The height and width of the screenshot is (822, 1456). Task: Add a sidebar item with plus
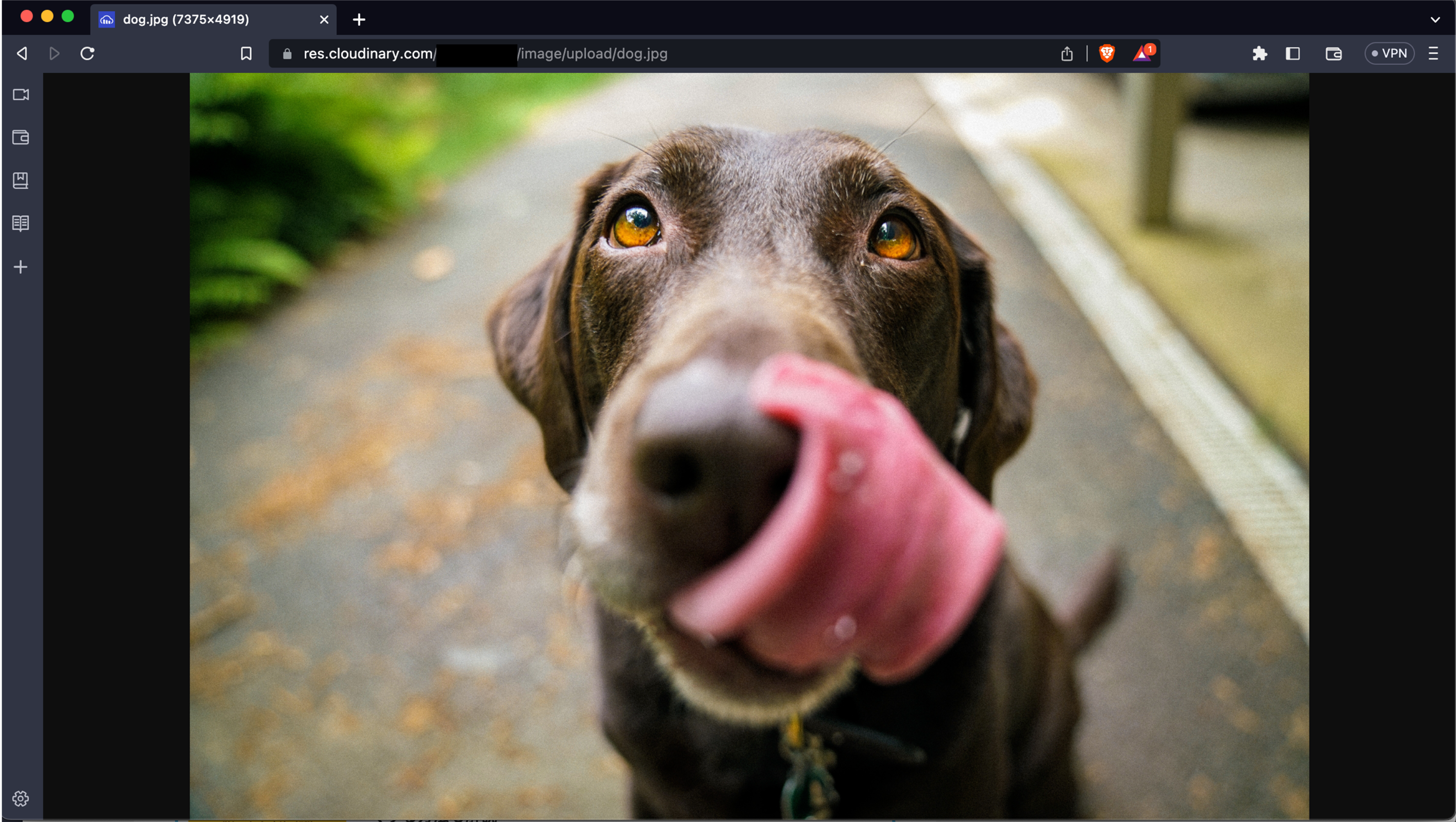coord(21,267)
